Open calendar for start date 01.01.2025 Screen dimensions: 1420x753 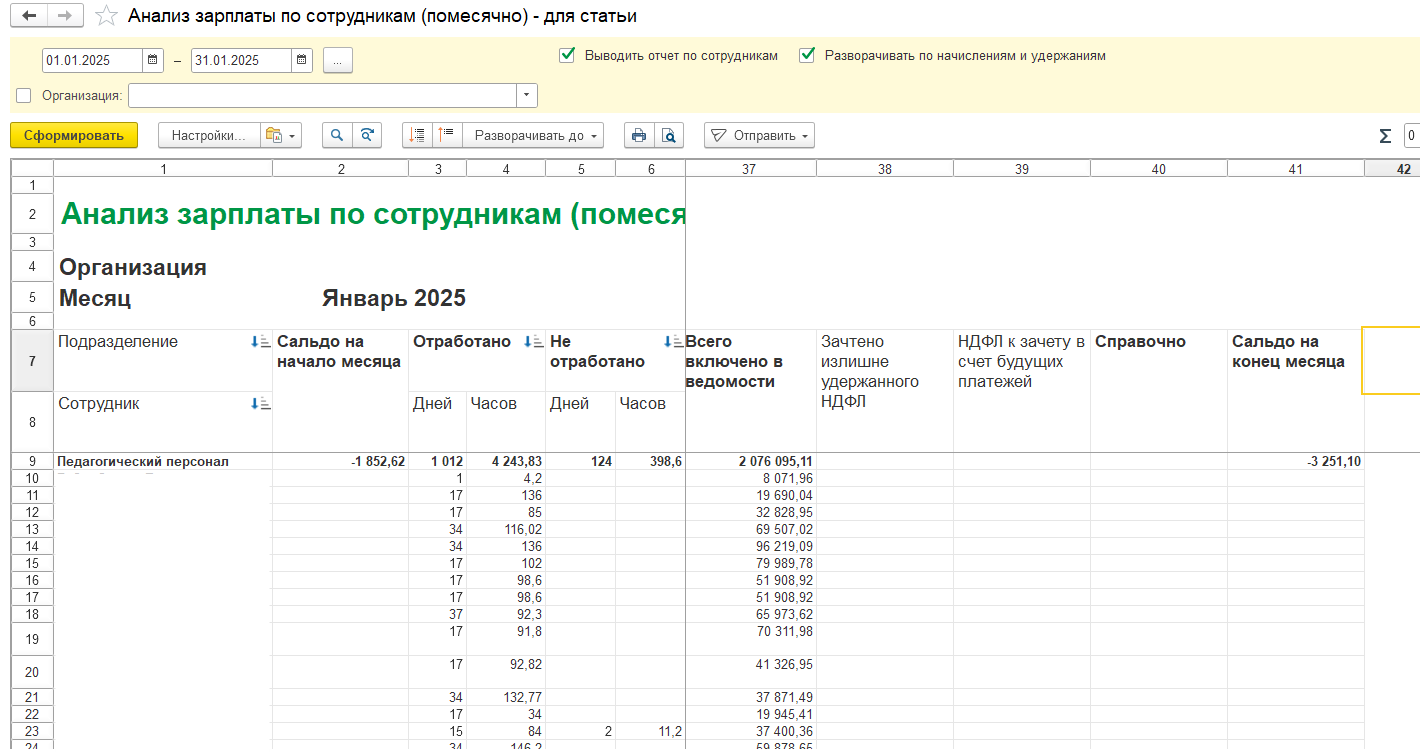pos(153,60)
